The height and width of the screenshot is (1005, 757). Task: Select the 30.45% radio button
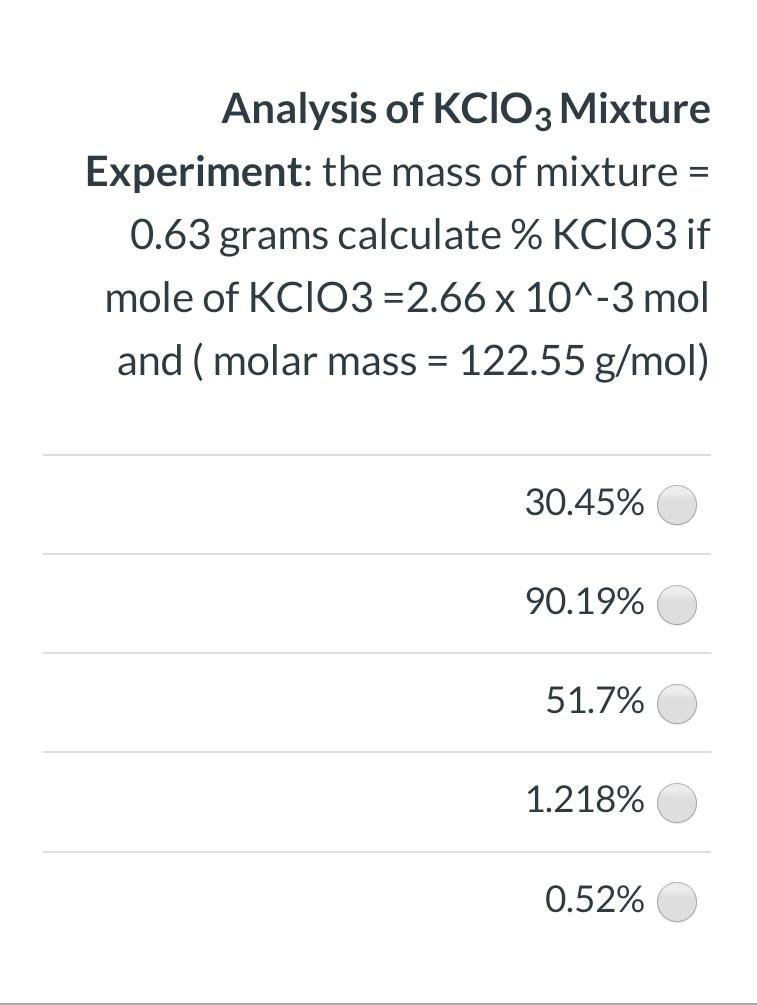point(676,505)
